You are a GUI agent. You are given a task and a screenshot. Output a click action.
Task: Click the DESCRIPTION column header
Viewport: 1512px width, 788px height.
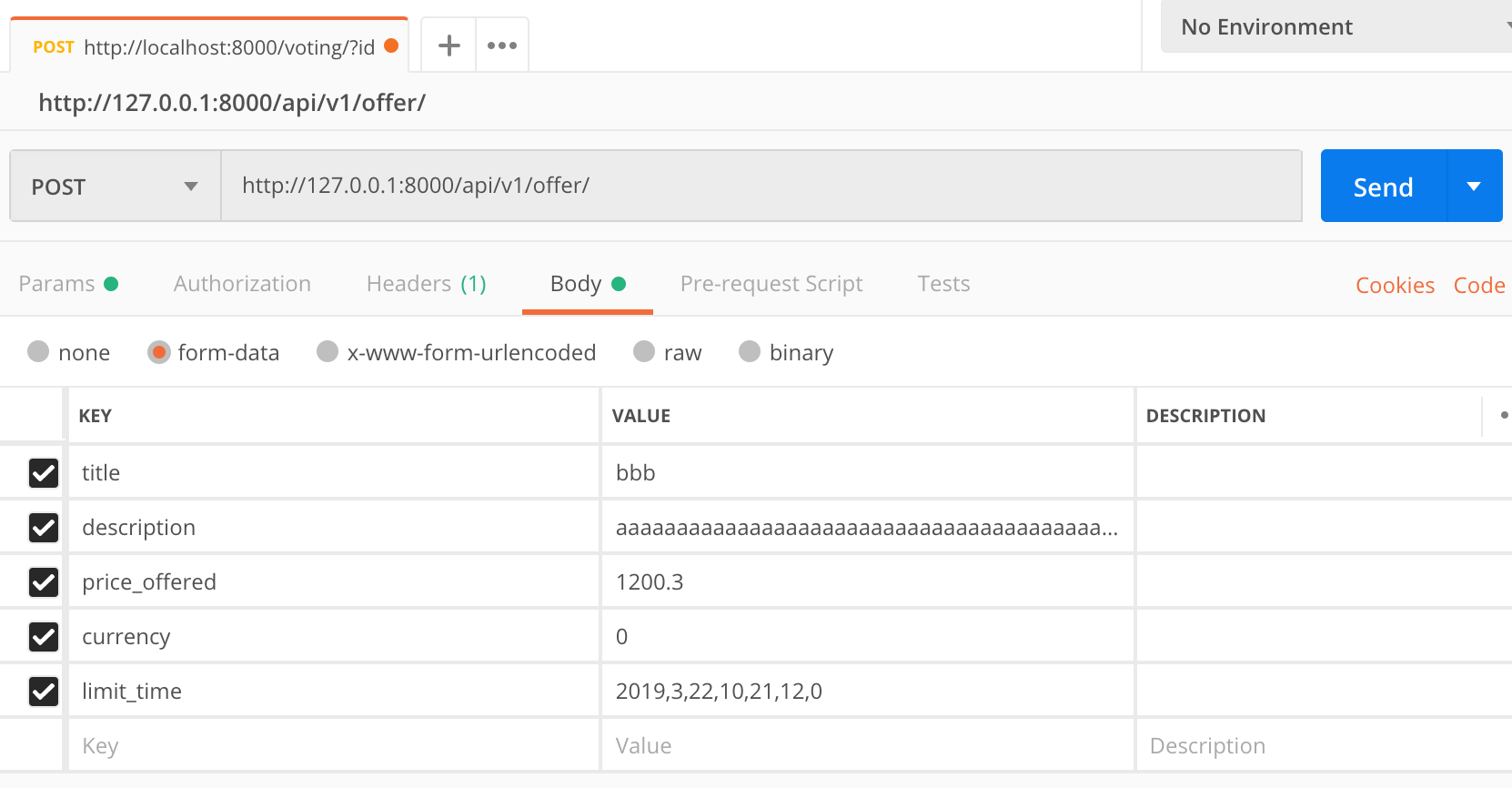point(1205,416)
